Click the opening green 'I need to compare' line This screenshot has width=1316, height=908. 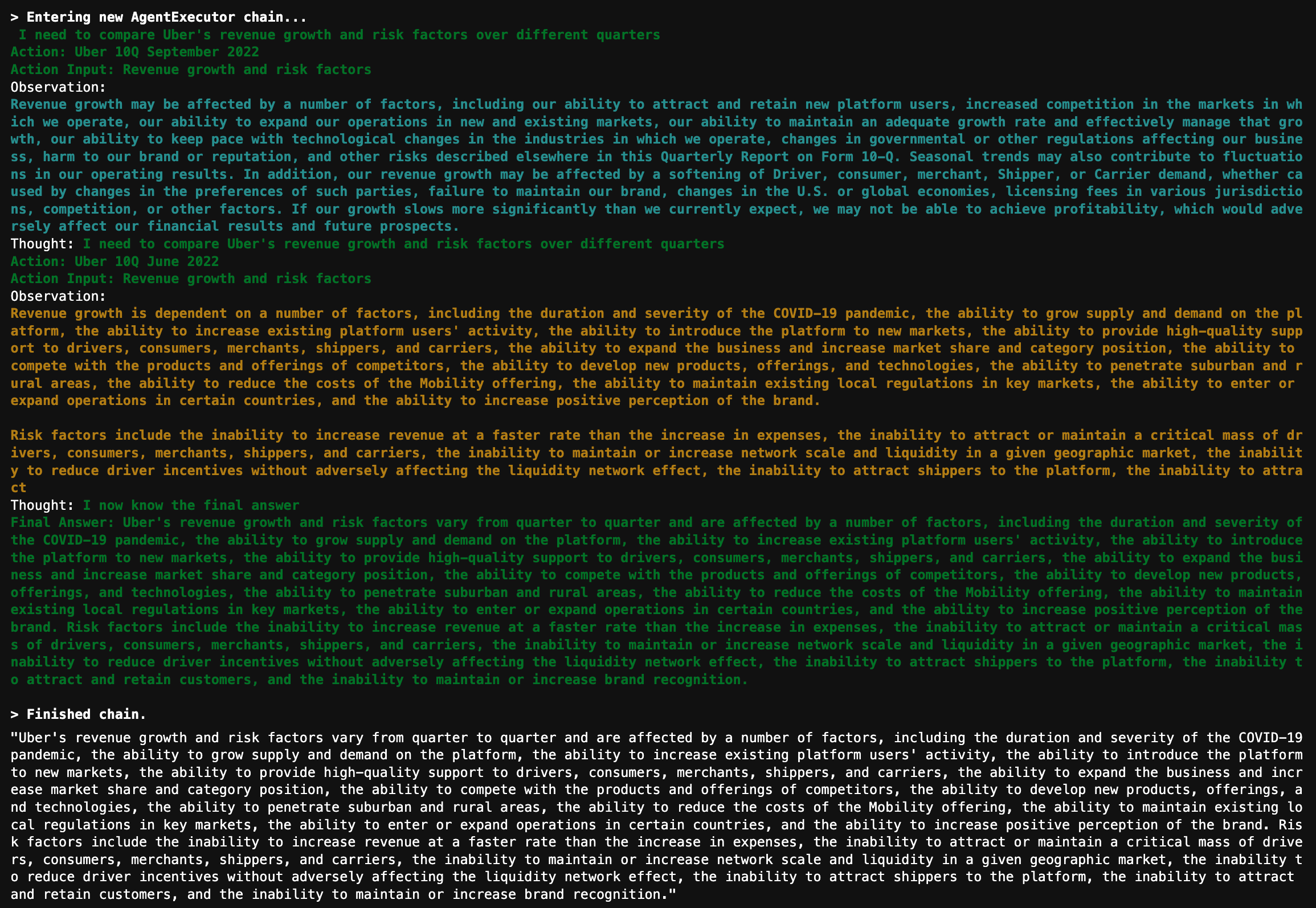pos(339,35)
